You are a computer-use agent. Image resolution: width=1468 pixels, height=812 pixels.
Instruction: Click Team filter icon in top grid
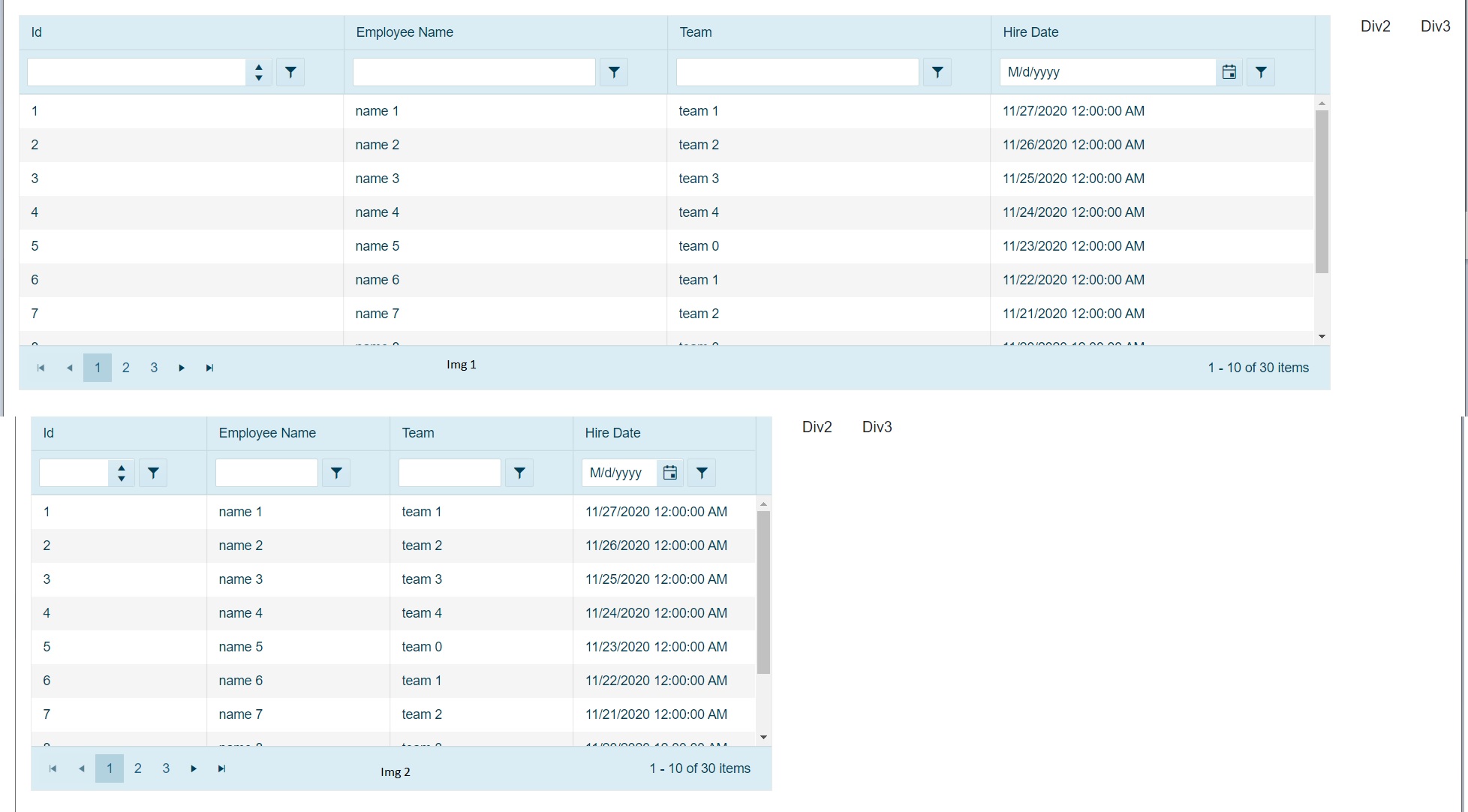coord(937,72)
